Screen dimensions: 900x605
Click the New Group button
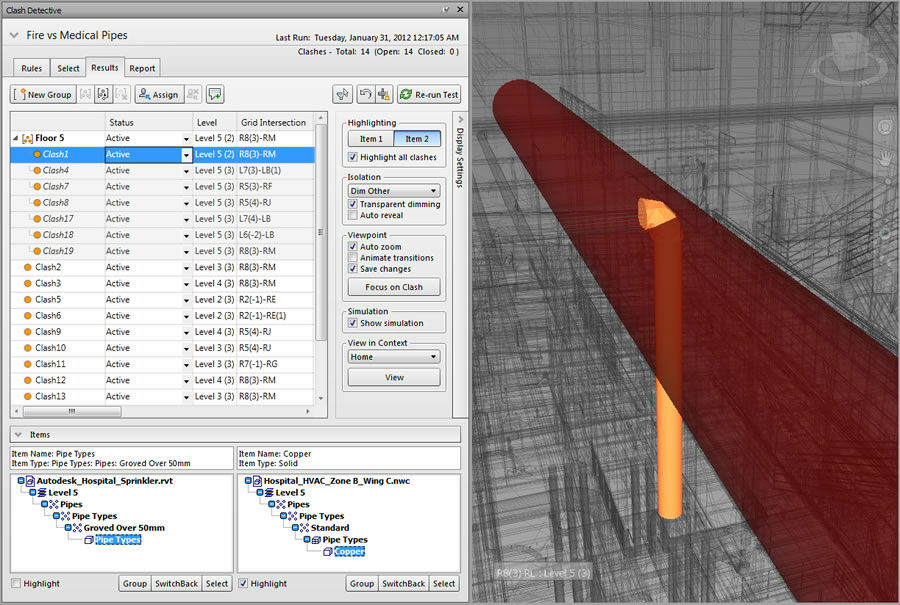click(44, 95)
